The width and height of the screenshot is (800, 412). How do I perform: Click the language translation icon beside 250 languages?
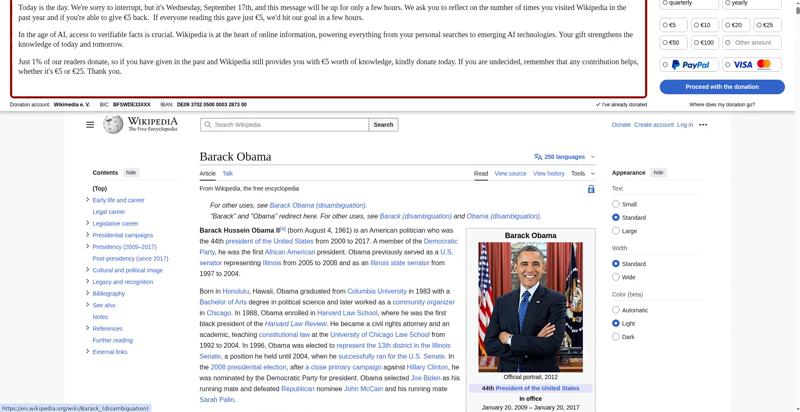coord(538,157)
